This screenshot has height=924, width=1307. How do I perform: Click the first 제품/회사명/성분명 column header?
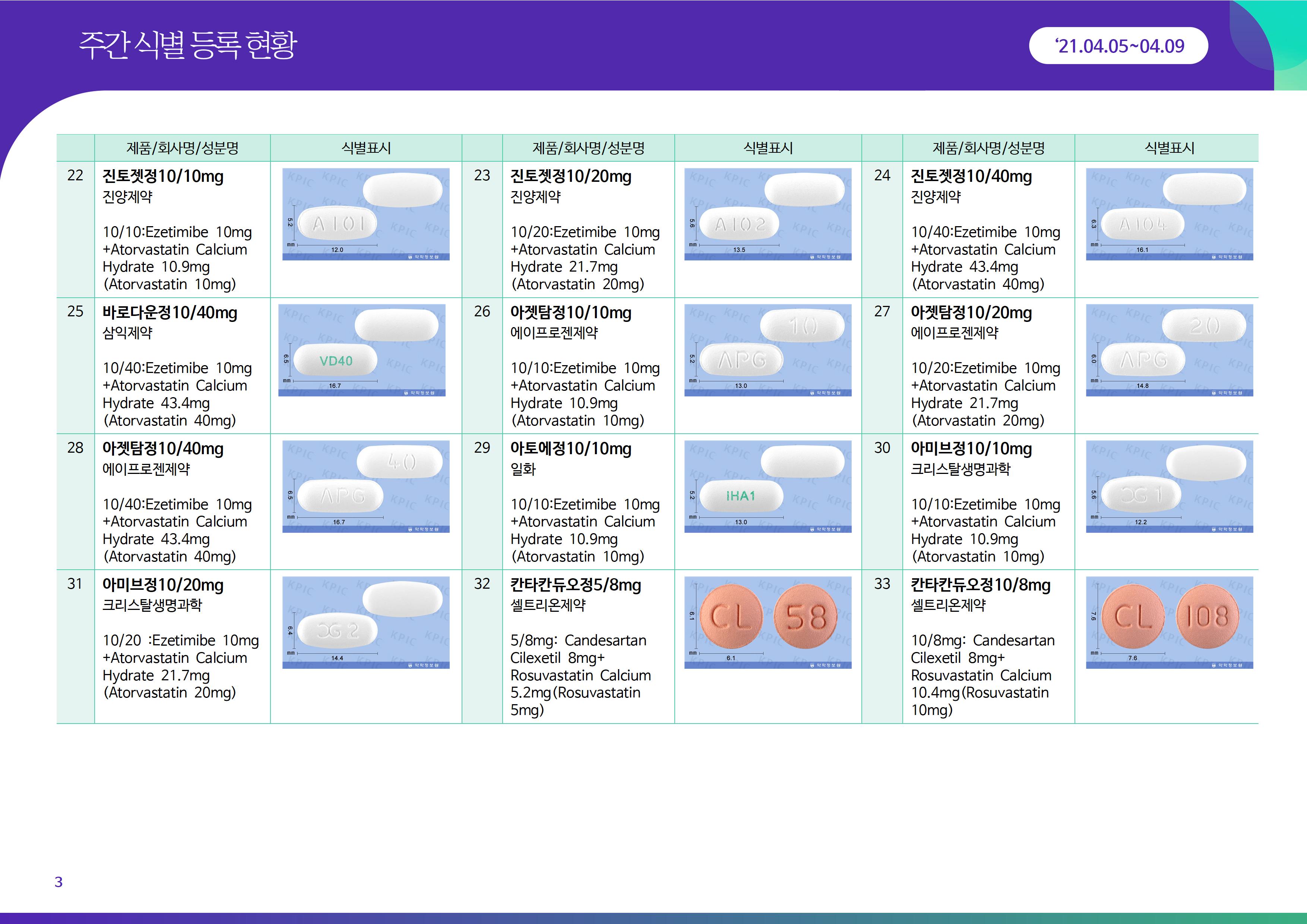click(x=182, y=148)
